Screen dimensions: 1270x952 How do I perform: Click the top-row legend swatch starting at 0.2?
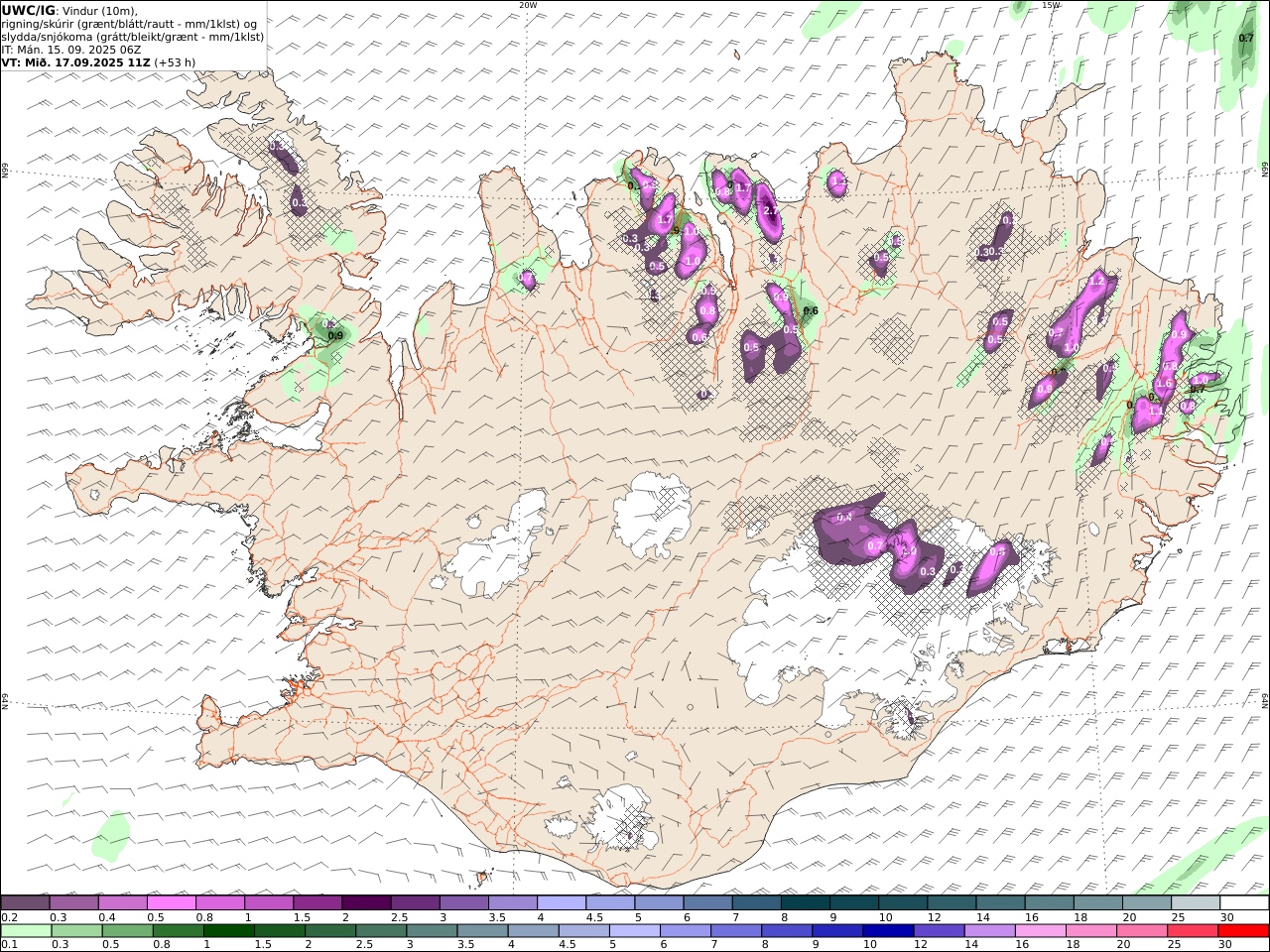(x=26, y=902)
